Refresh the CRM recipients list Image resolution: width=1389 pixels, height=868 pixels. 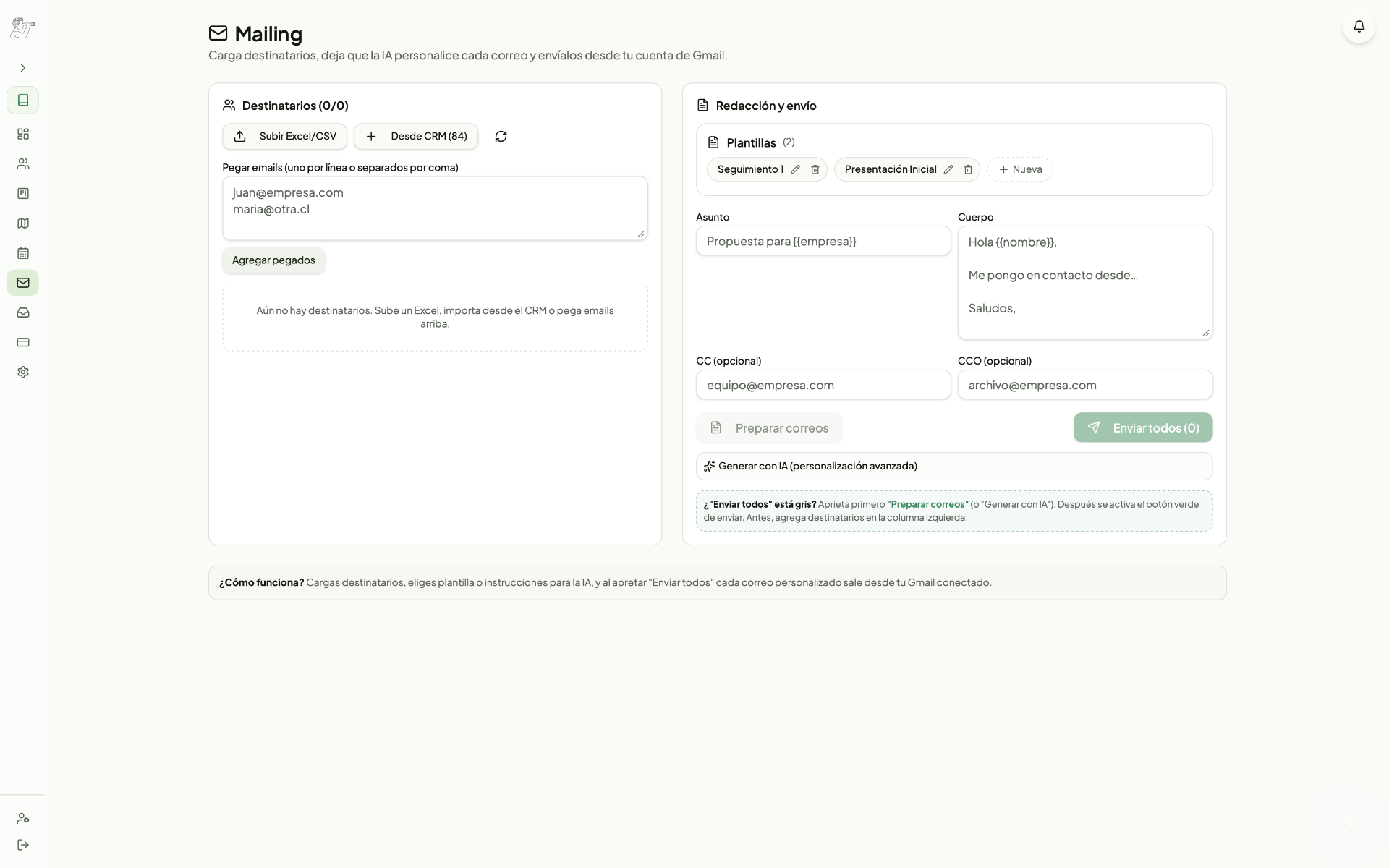point(501,136)
